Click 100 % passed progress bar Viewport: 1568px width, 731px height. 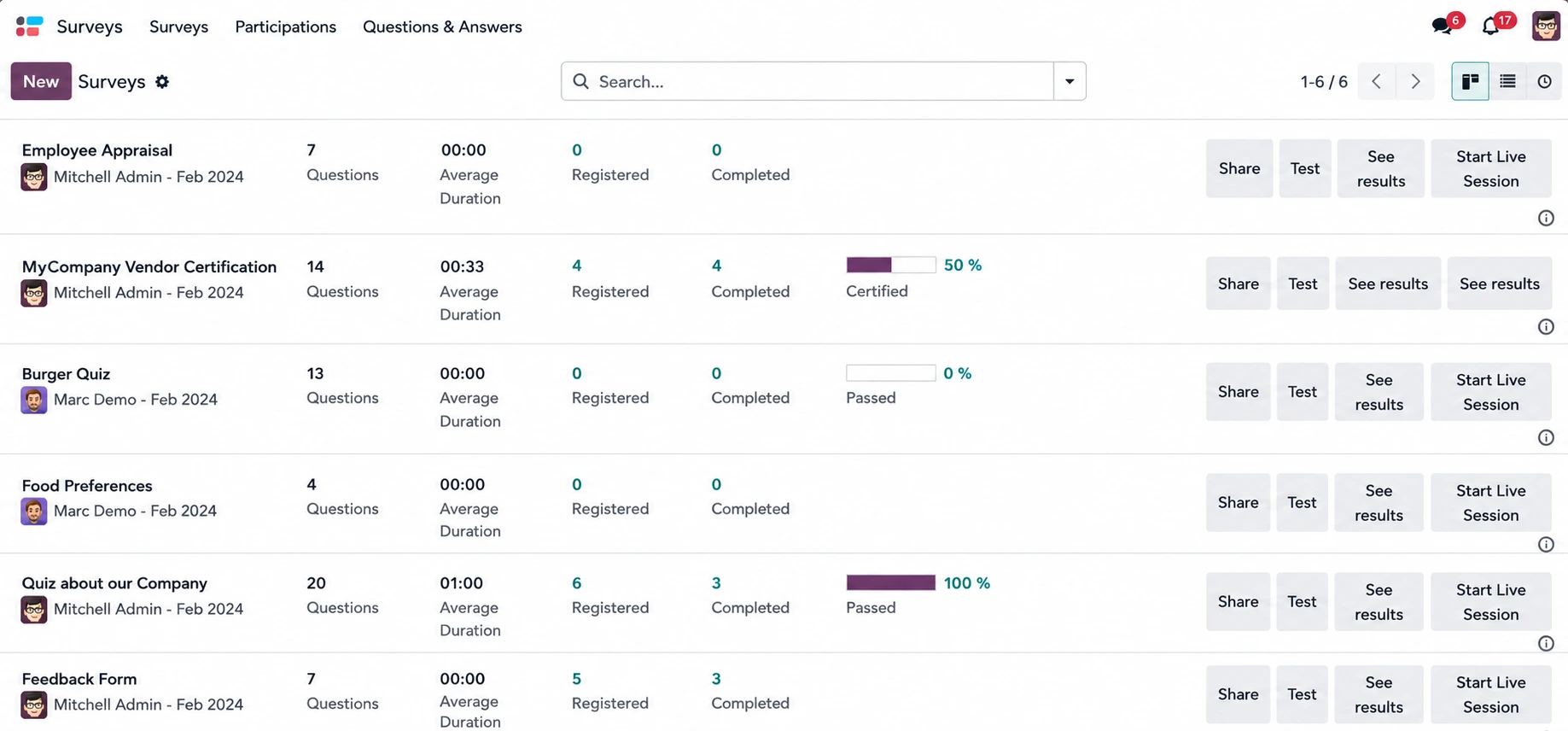[x=890, y=582]
